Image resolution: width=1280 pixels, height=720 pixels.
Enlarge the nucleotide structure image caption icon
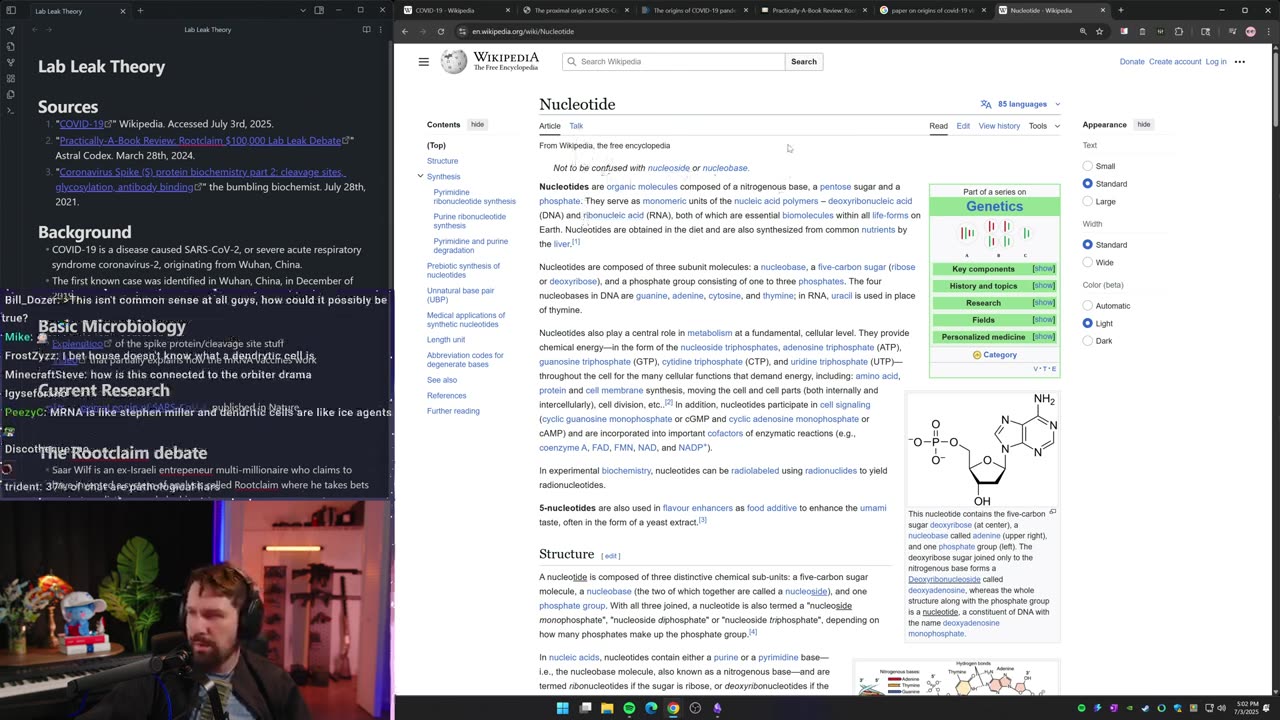1052,512
